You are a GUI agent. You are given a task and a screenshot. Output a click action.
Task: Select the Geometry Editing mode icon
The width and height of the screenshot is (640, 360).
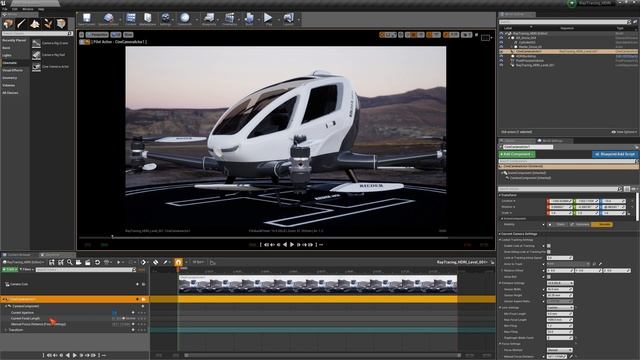point(61,24)
